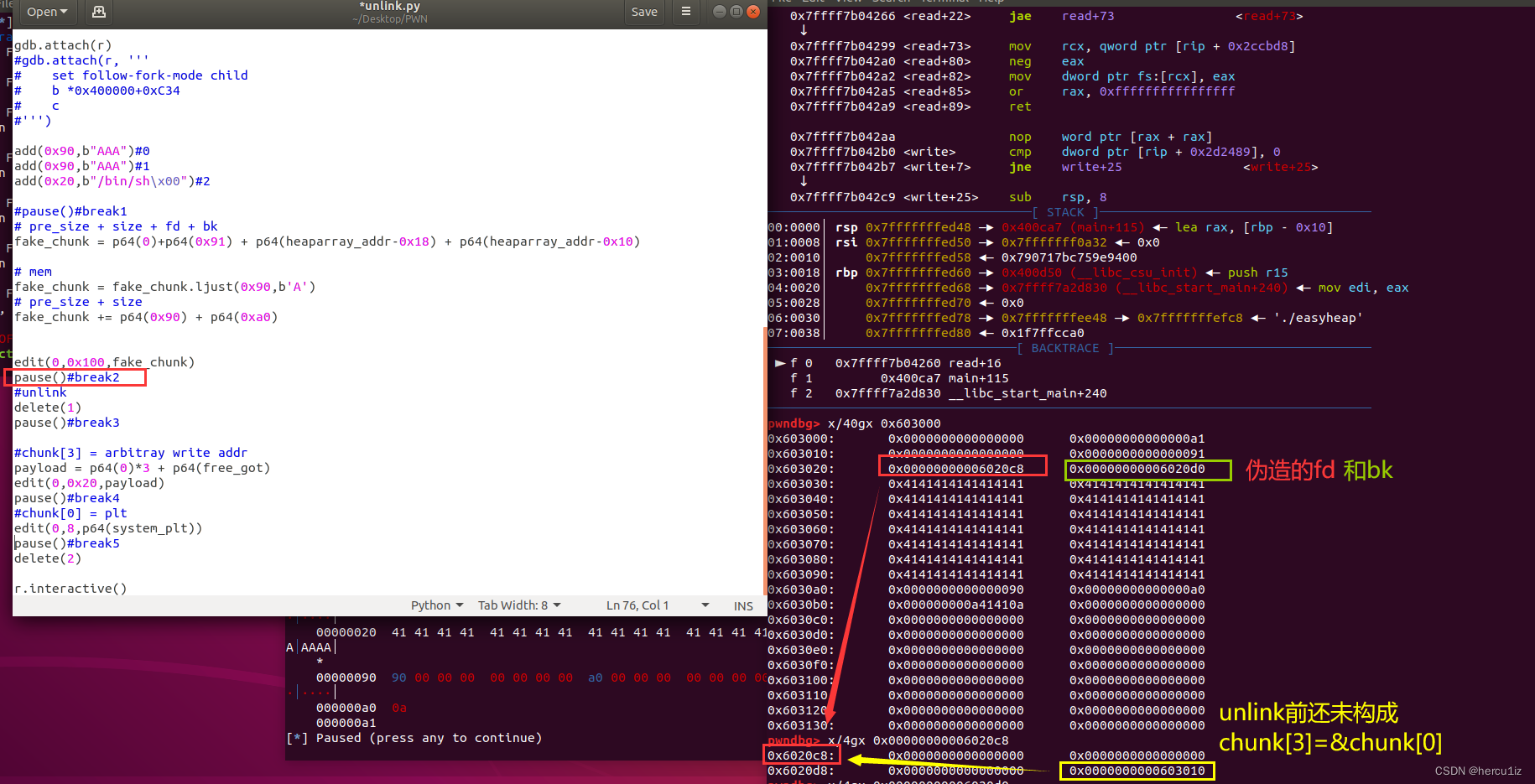The image size is (1535, 784).
Task: Click the 0x00000000000000a1 value in memory dump
Action: pyautogui.click(x=1137, y=439)
